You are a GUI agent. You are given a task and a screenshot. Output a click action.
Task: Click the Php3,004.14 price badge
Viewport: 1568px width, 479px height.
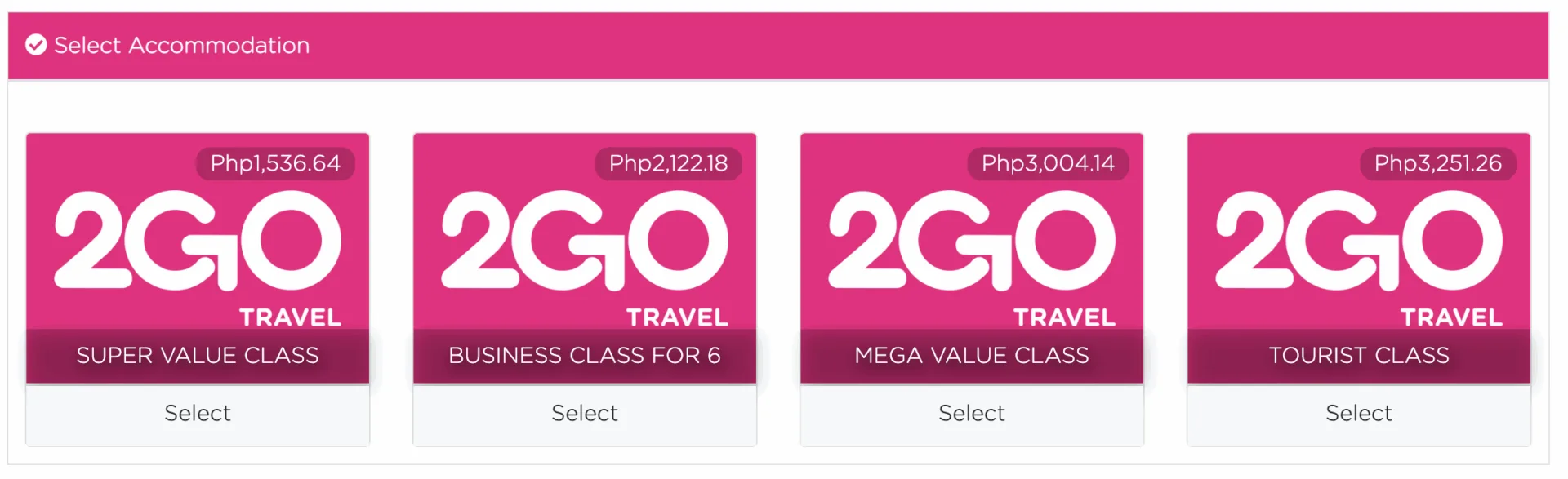[x=1048, y=164]
